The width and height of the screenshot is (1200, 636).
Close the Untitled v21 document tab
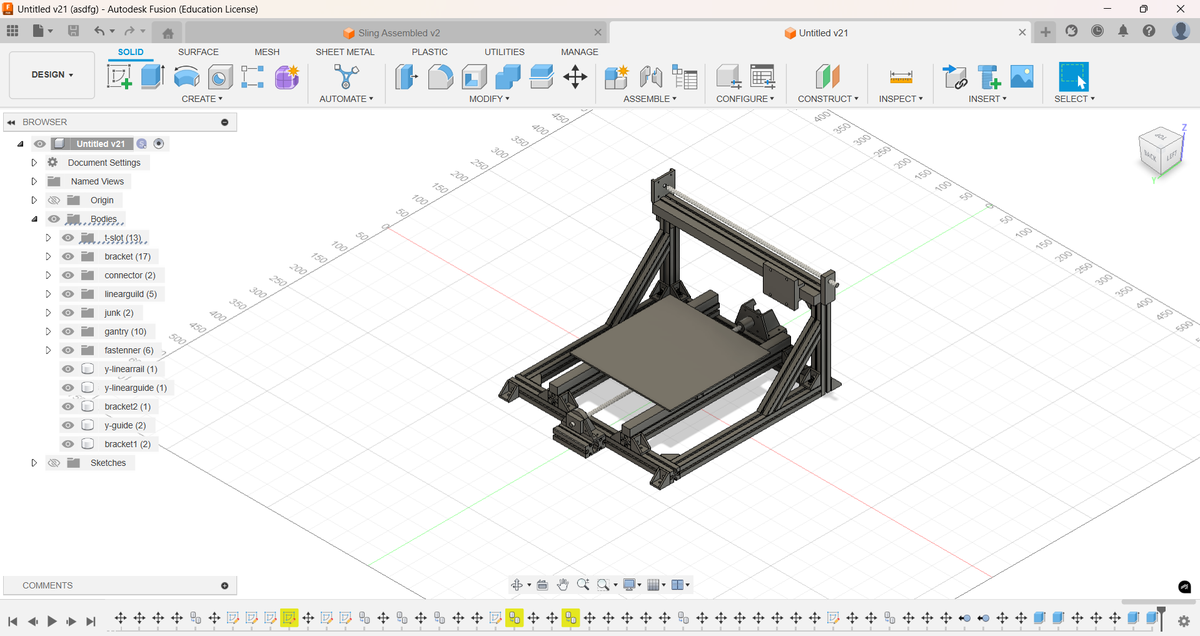pyautogui.click(x=1022, y=33)
